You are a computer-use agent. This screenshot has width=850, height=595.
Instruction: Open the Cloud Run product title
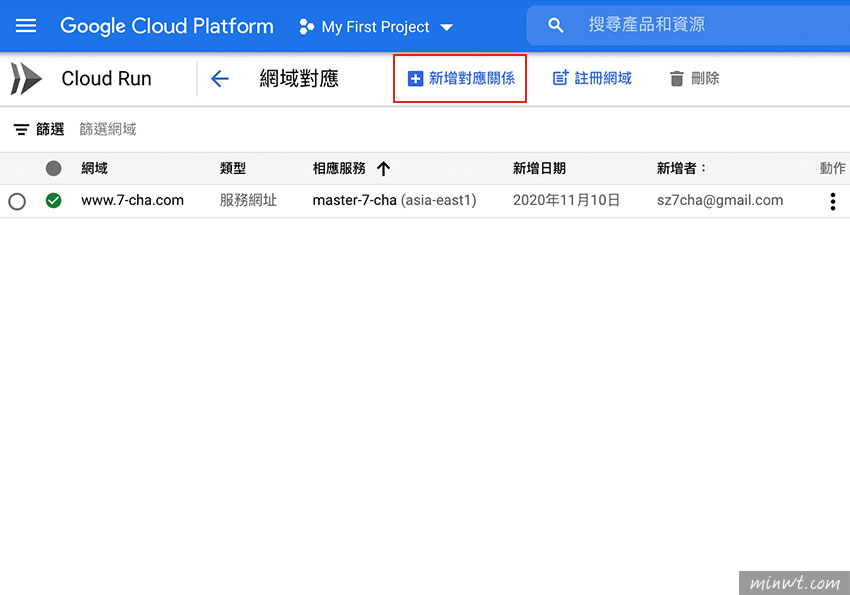tap(106, 79)
